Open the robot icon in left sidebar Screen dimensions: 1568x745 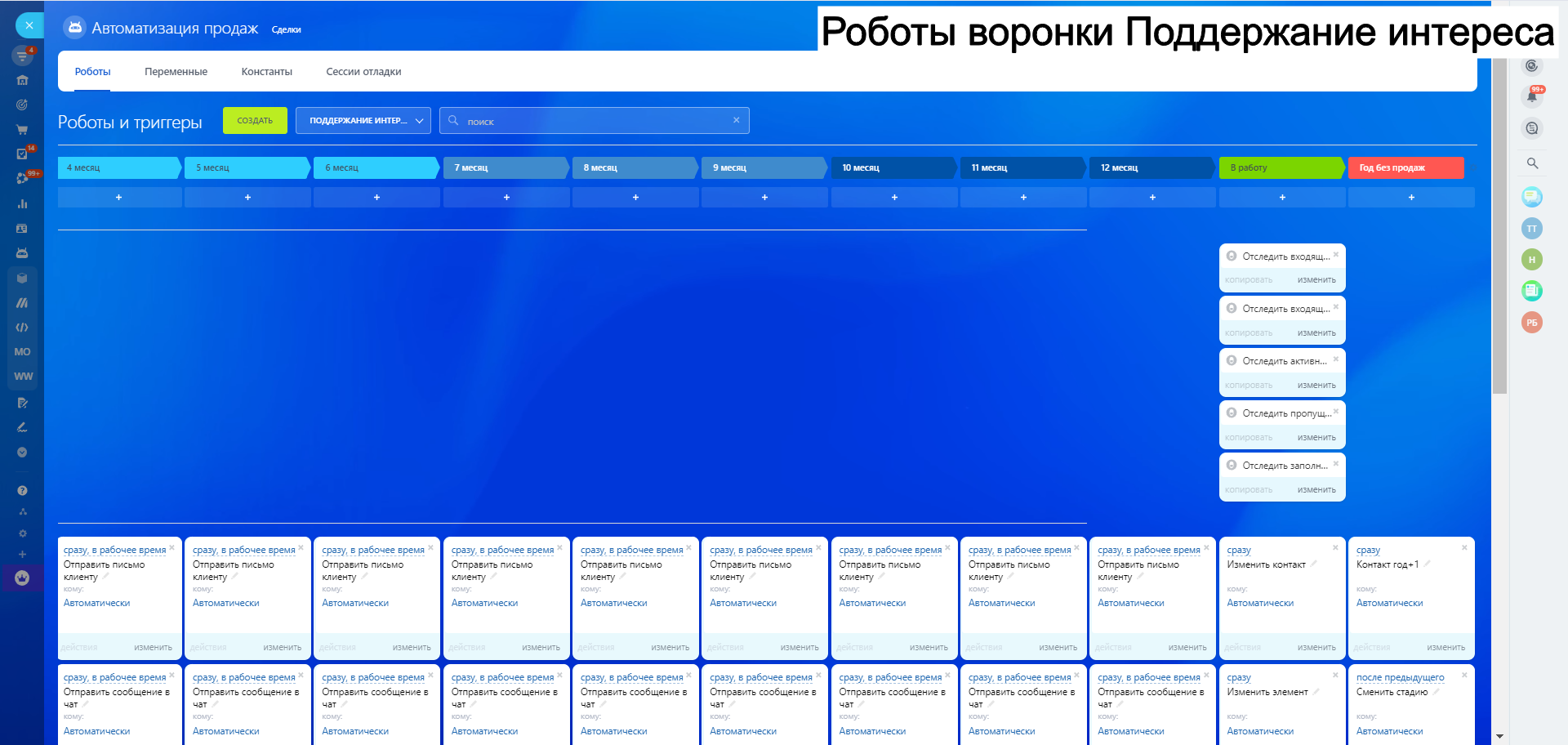[22, 253]
